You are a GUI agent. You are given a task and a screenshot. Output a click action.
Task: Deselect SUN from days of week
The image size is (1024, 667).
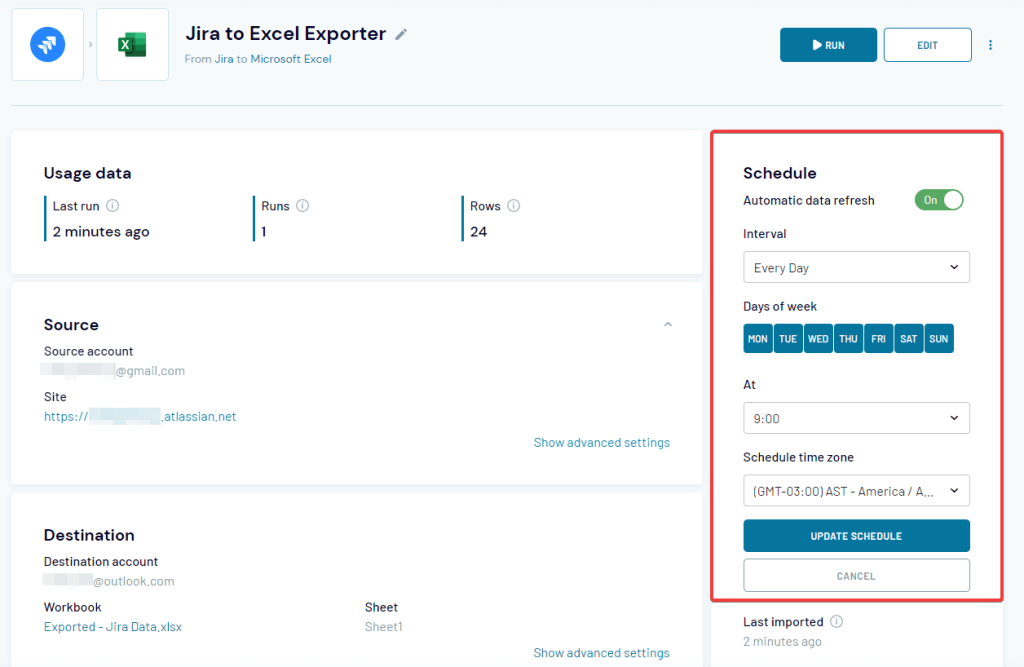click(x=938, y=338)
